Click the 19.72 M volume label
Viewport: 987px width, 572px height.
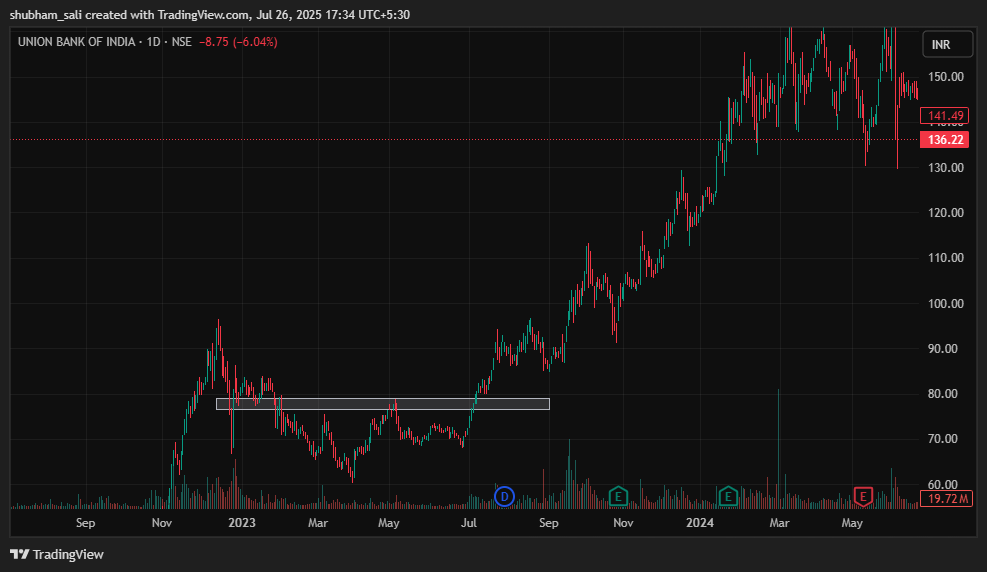946,498
